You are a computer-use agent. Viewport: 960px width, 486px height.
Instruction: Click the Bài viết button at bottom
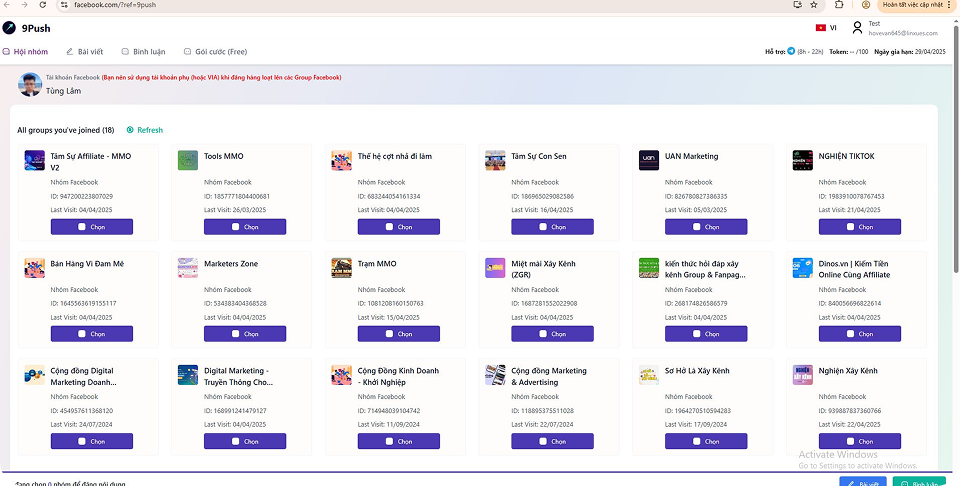tap(863, 483)
